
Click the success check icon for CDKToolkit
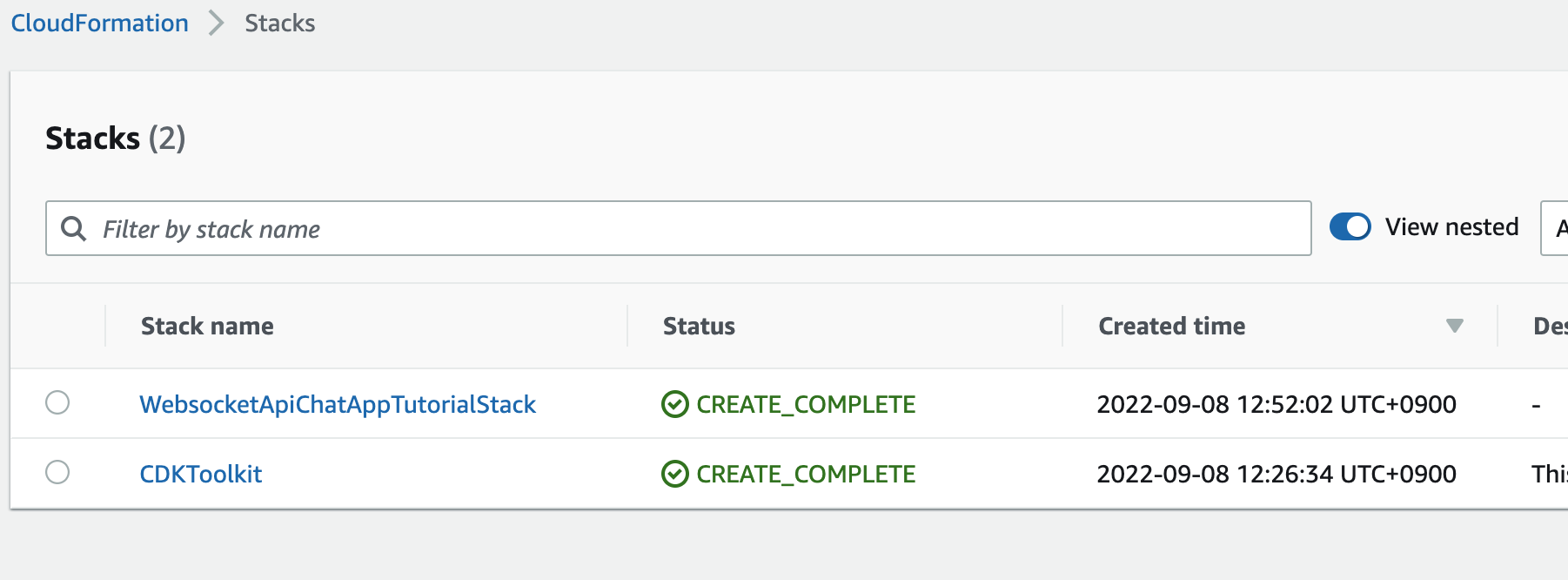[675, 474]
